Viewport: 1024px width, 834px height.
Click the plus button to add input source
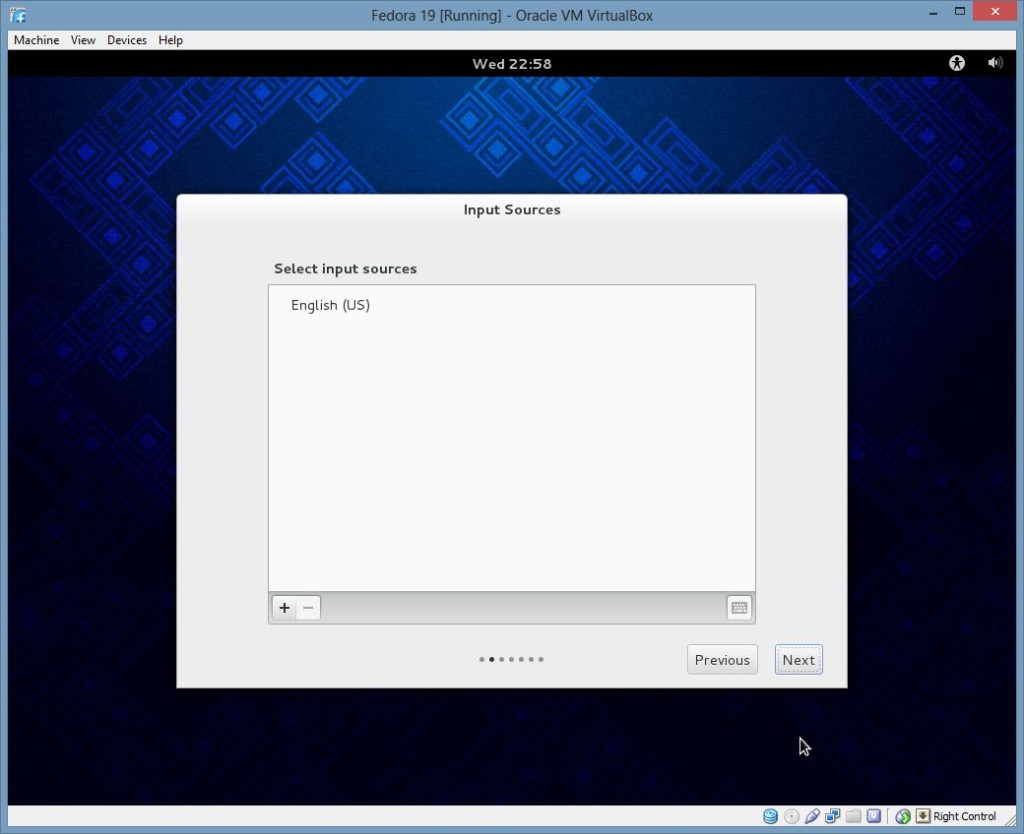tap(284, 608)
